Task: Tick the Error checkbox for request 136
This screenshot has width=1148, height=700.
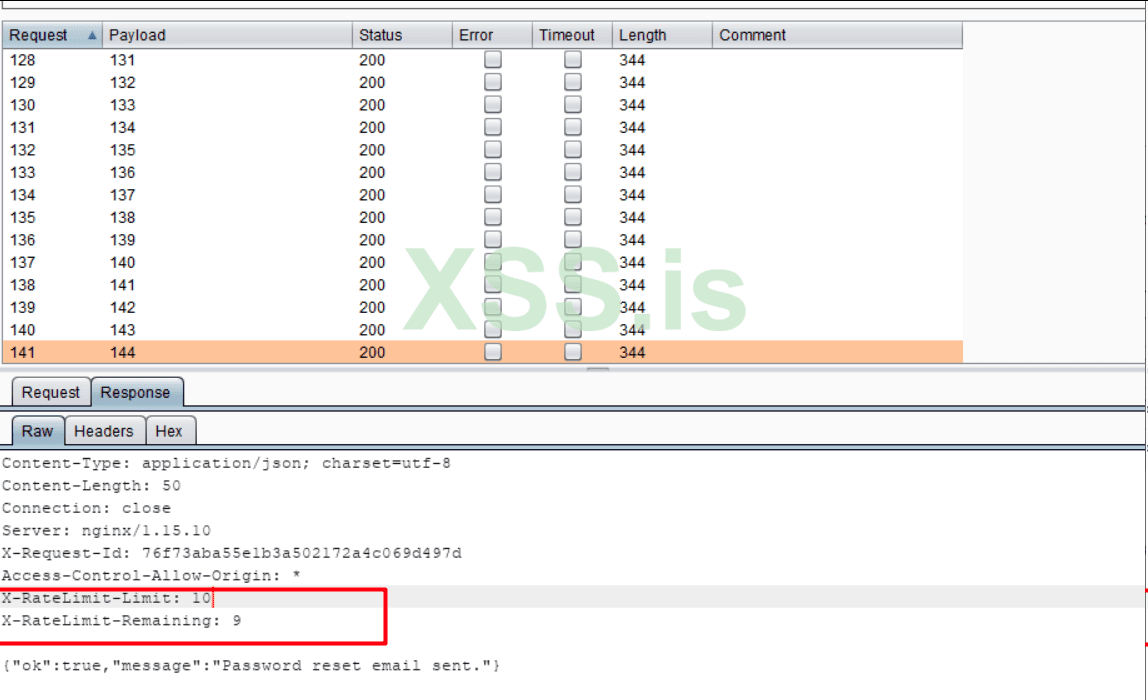Action: 493,239
